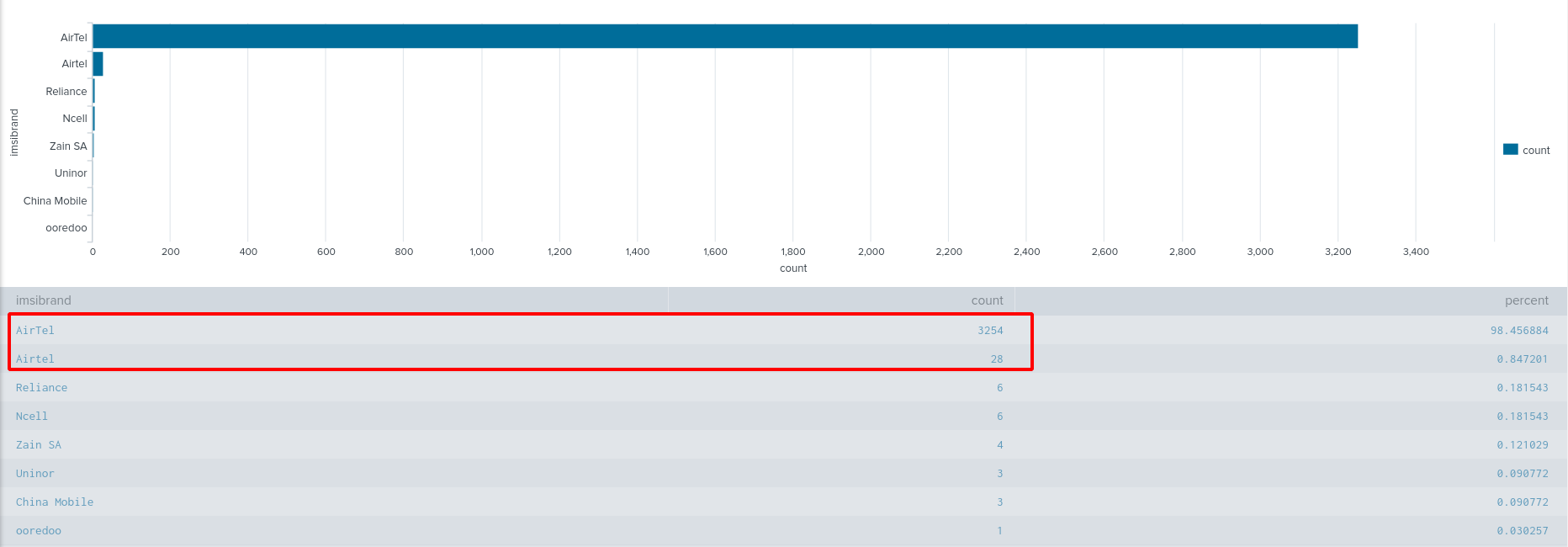Click the 3254 count value

point(990,331)
